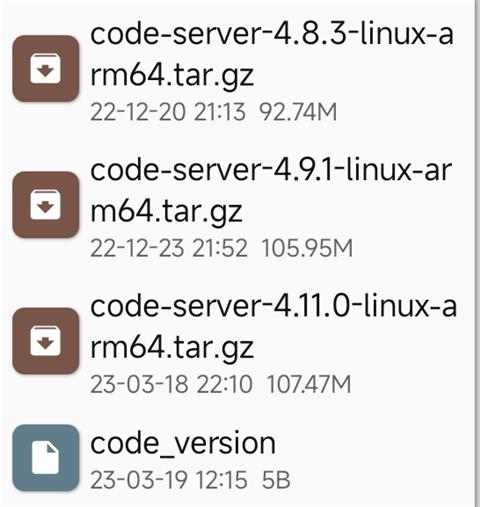Viewport: 480px width, 507px height.
Task: Tap the wrapped 'm64.tar.gz' line under 4.9.1
Action: (x=166, y=211)
